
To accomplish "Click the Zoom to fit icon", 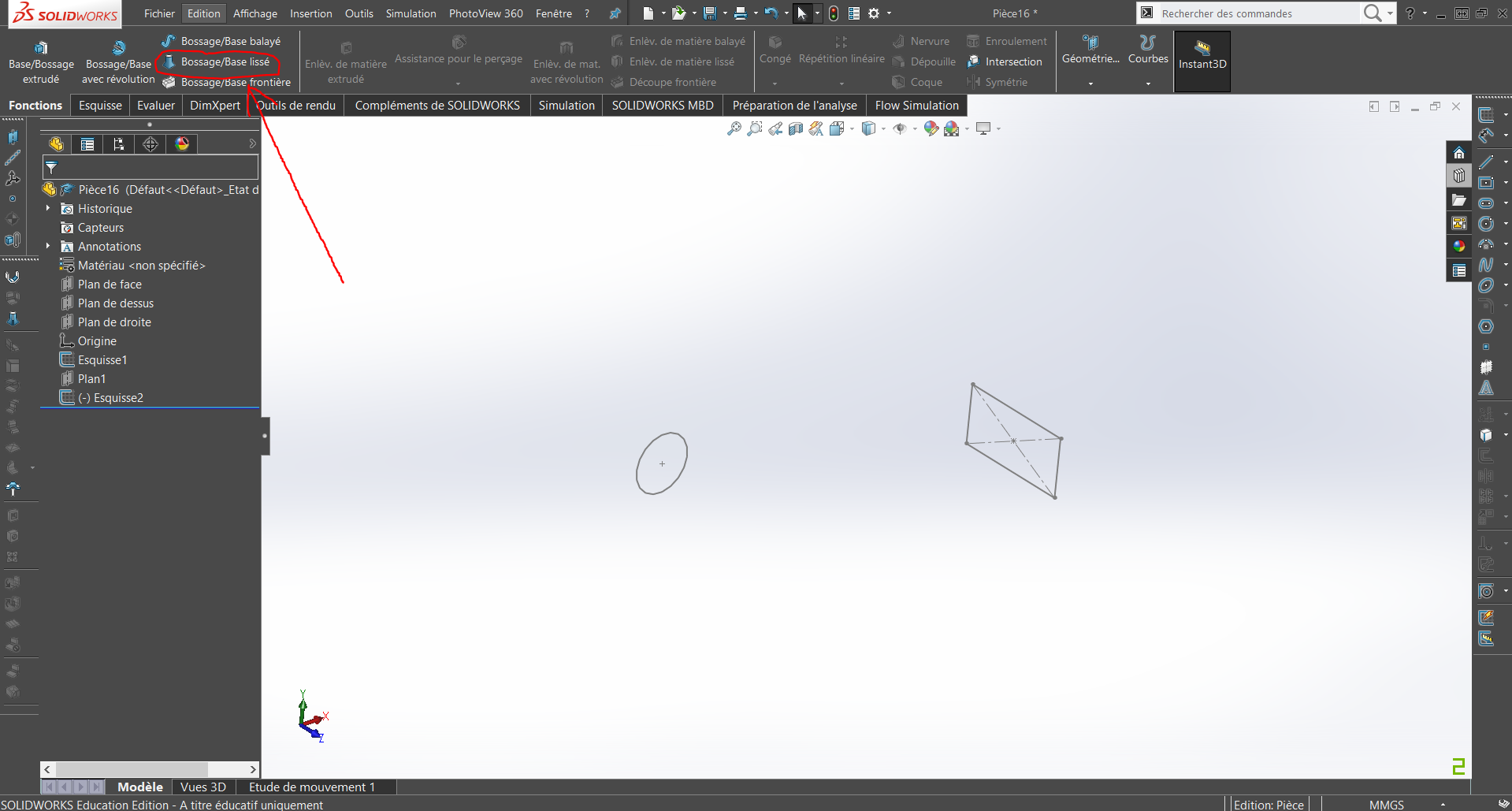I will tap(734, 128).
